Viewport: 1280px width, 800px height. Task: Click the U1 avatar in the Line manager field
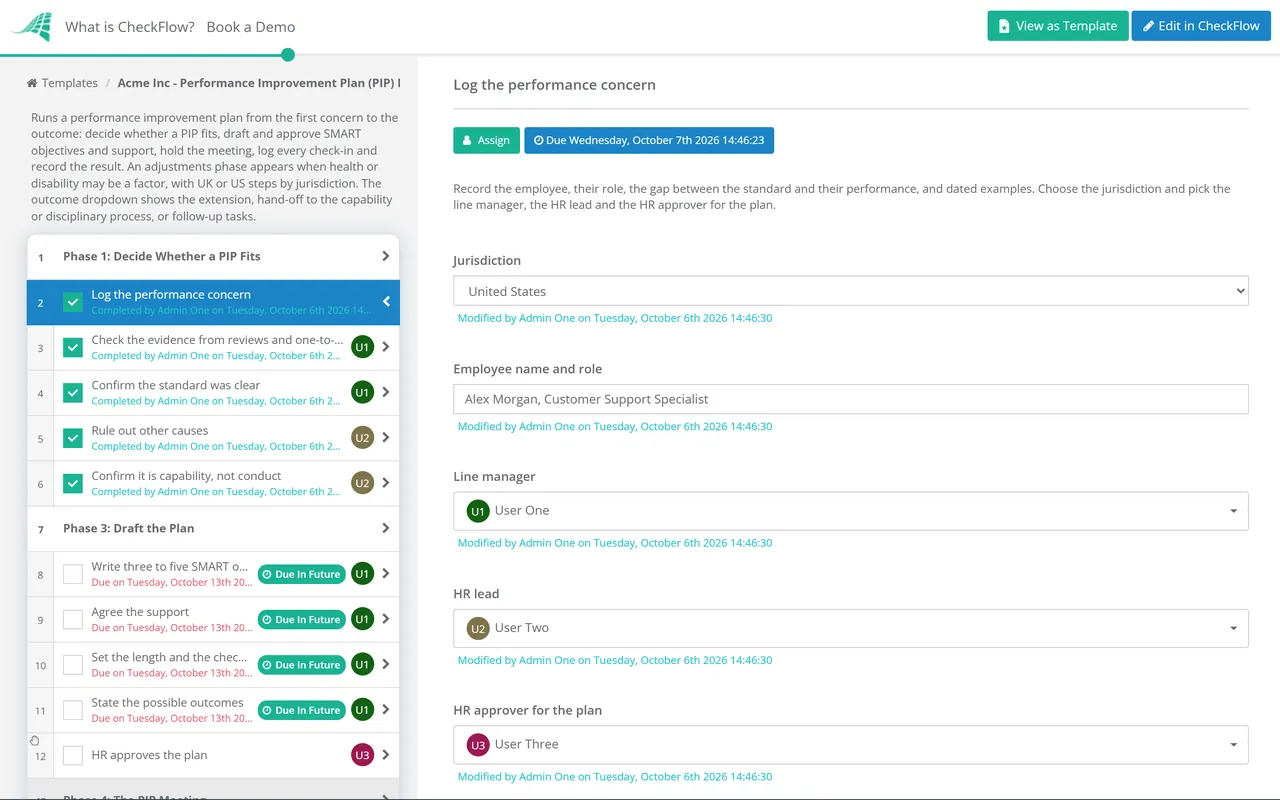pyautogui.click(x=478, y=511)
